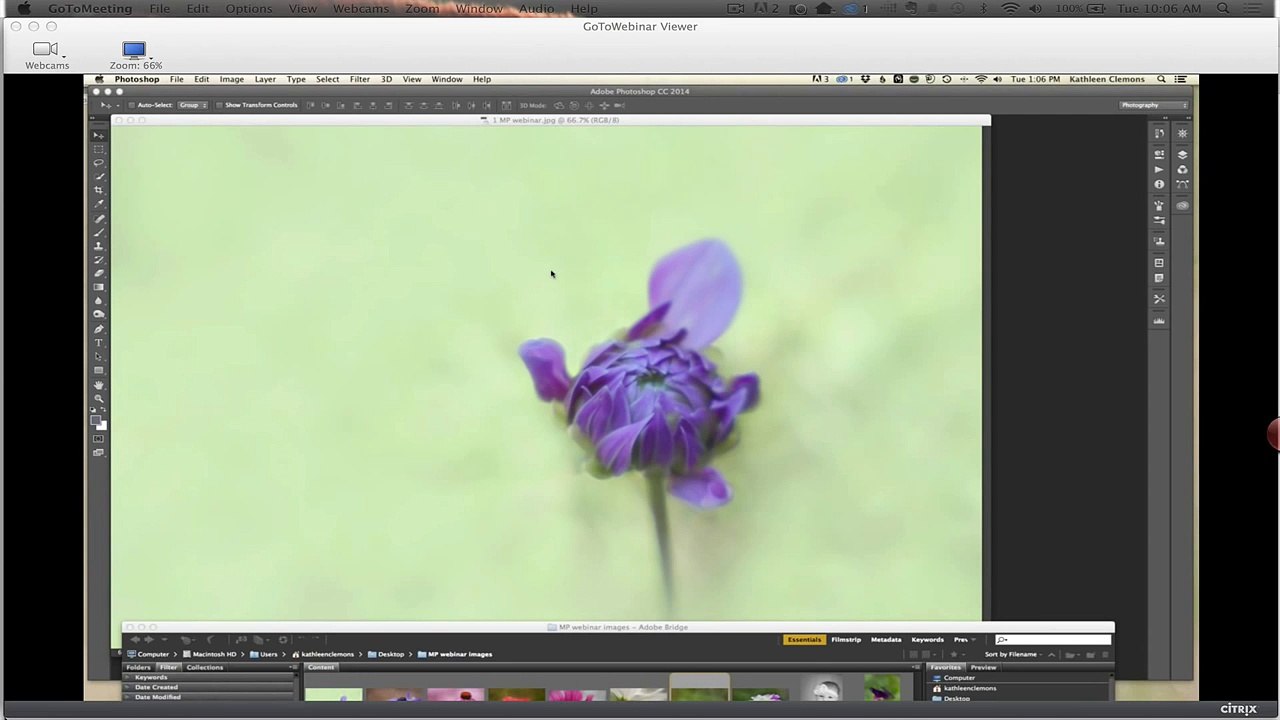Image resolution: width=1280 pixels, height=720 pixels.
Task: Select the Path Selection tool
Action: tap(99, 356)
